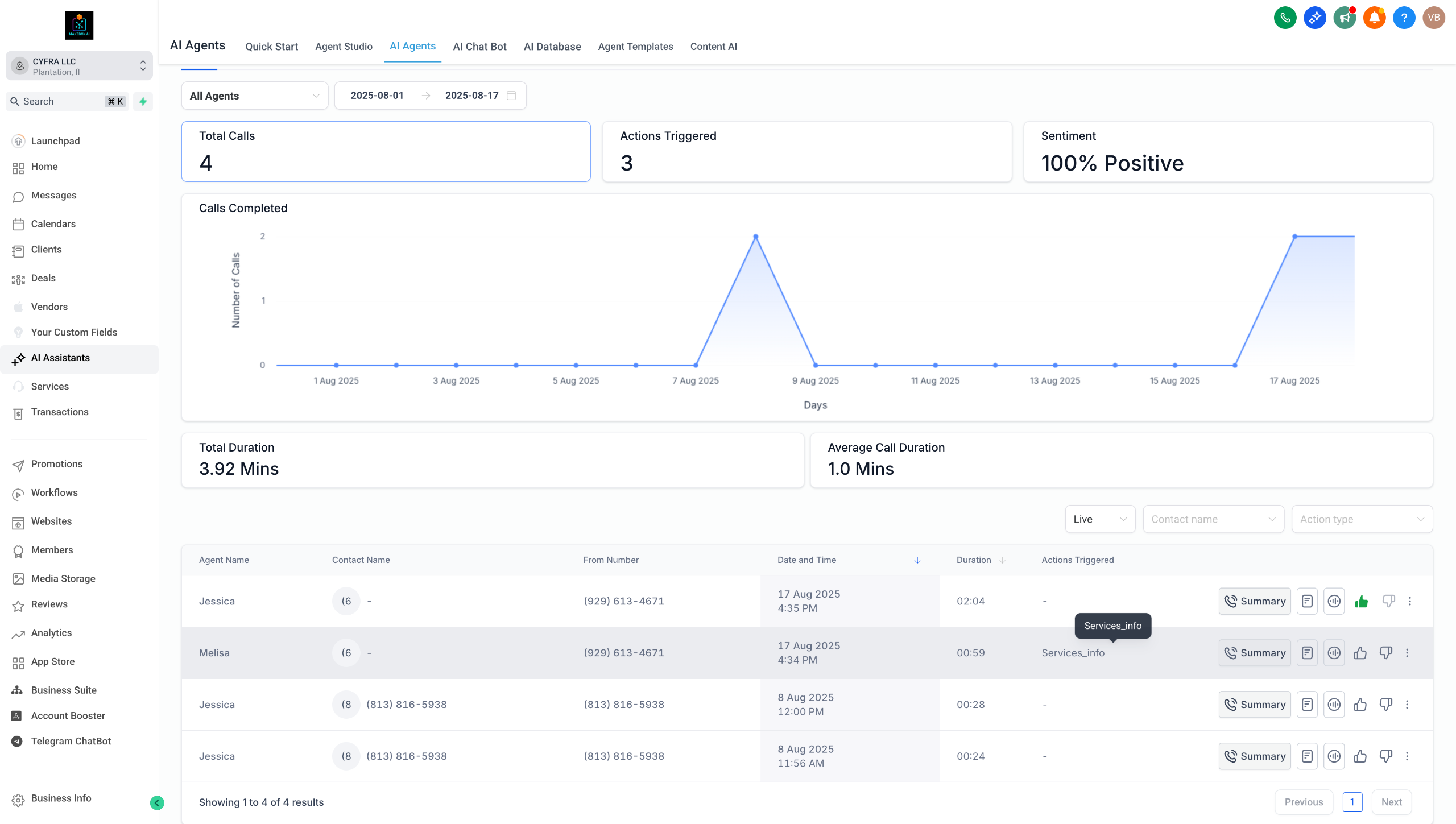Image resolution: width=1456 pixels, height=824 pixels.
Task: Open Summary for the Melisa call
Action: pyautogui.click(x=1254, y=653)
